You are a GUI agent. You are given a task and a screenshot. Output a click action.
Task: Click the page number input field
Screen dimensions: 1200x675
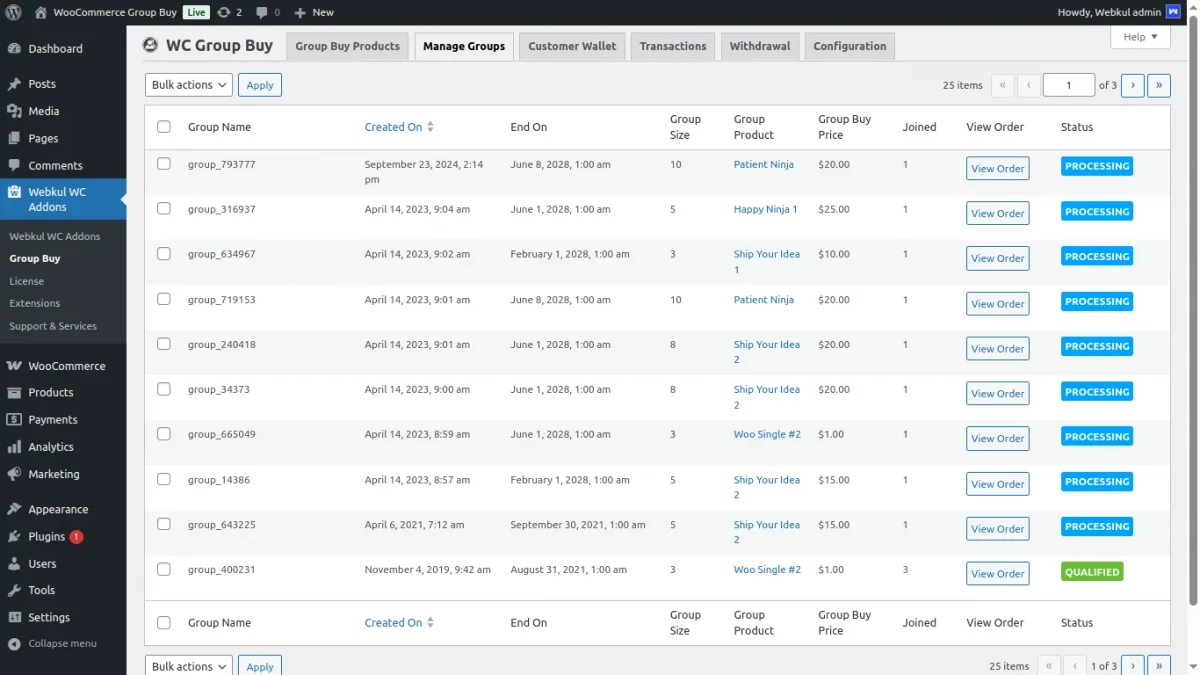(1068, 85)
